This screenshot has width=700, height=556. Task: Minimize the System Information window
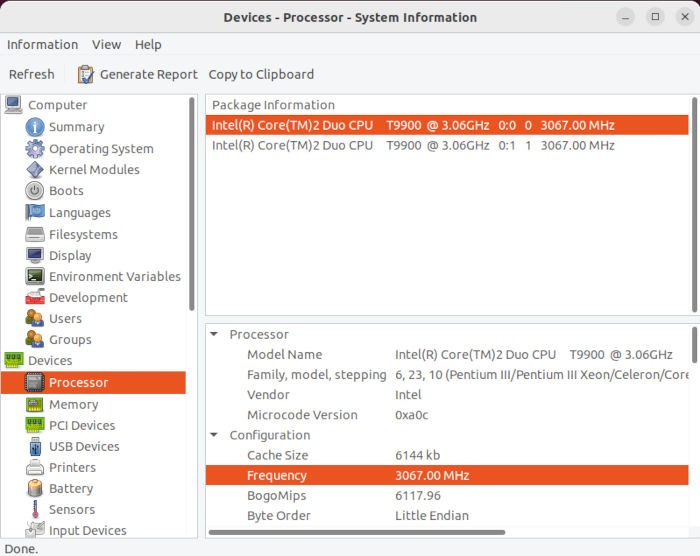(x=625, y=17)
